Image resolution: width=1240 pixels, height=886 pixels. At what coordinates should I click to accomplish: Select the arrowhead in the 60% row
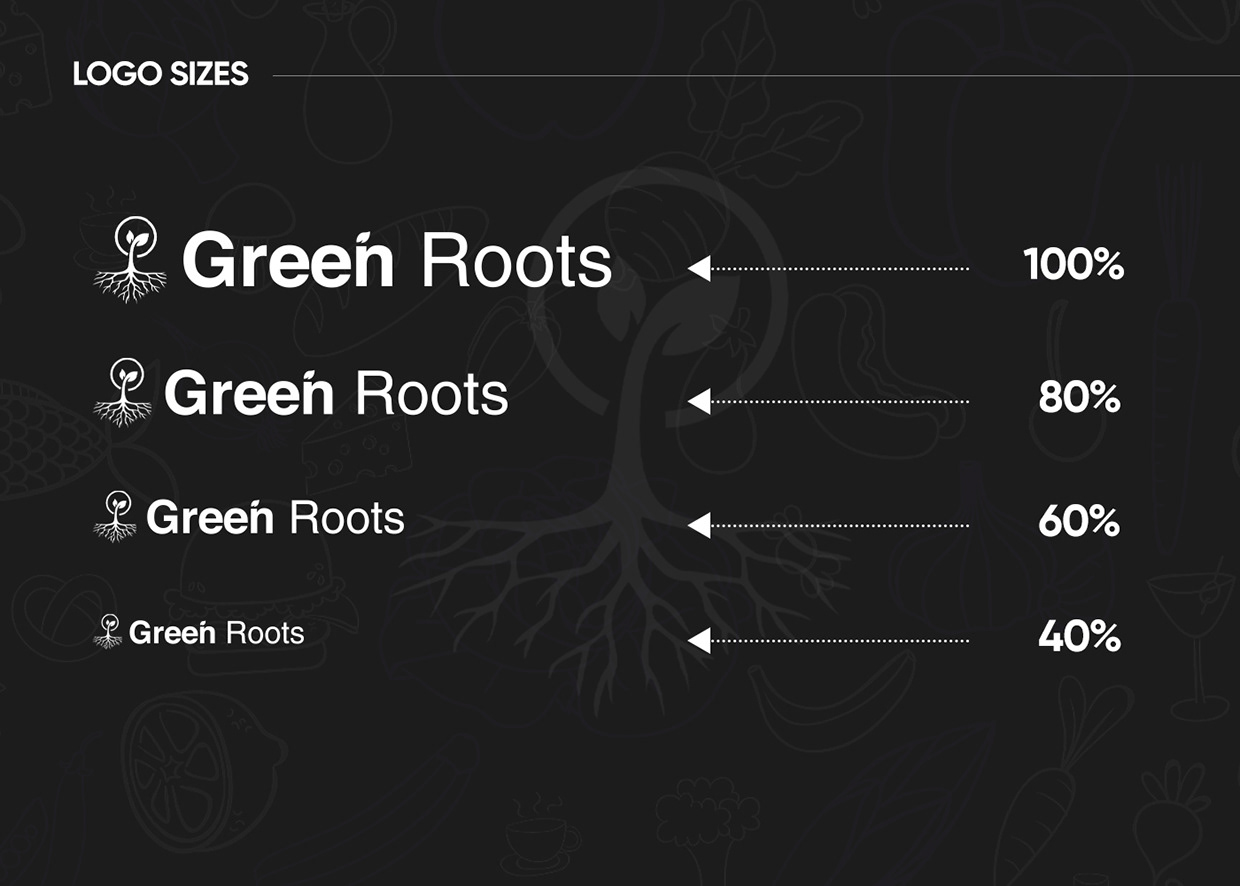700,525
